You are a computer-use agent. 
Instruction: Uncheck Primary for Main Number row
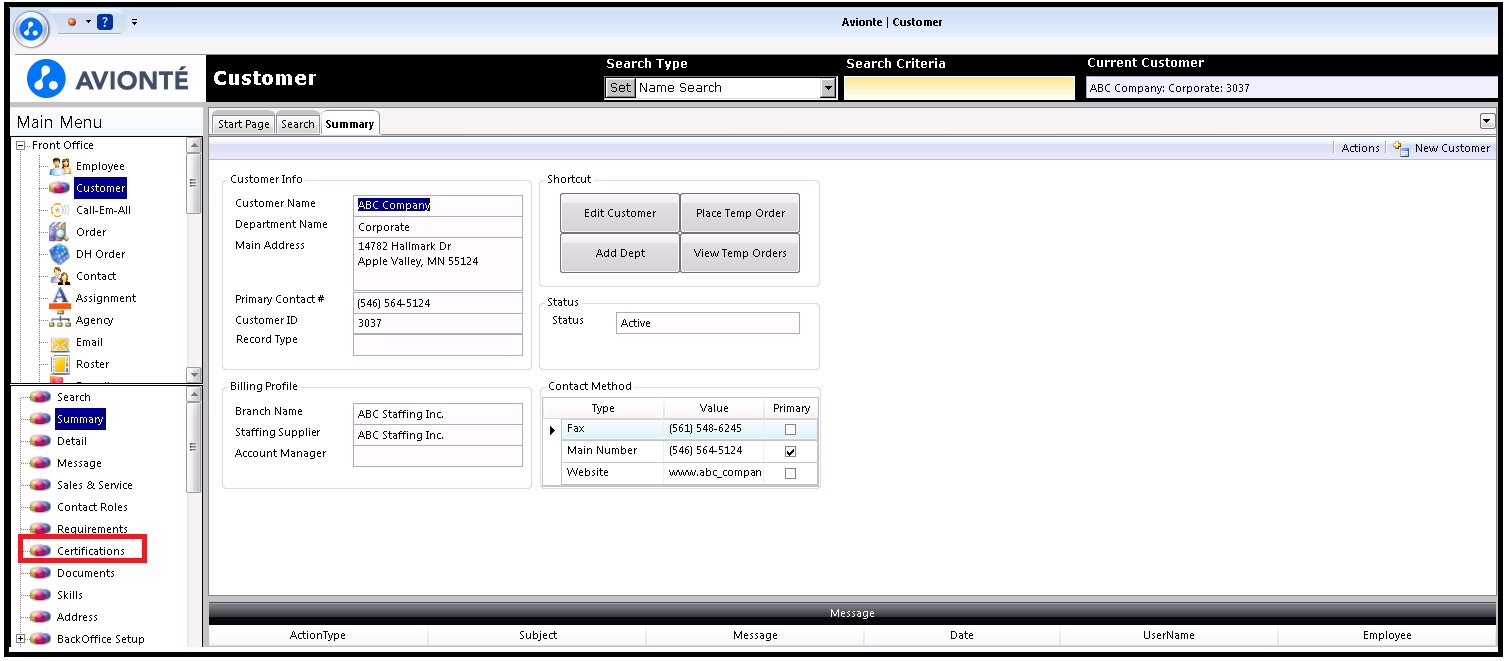pos(791,451)
